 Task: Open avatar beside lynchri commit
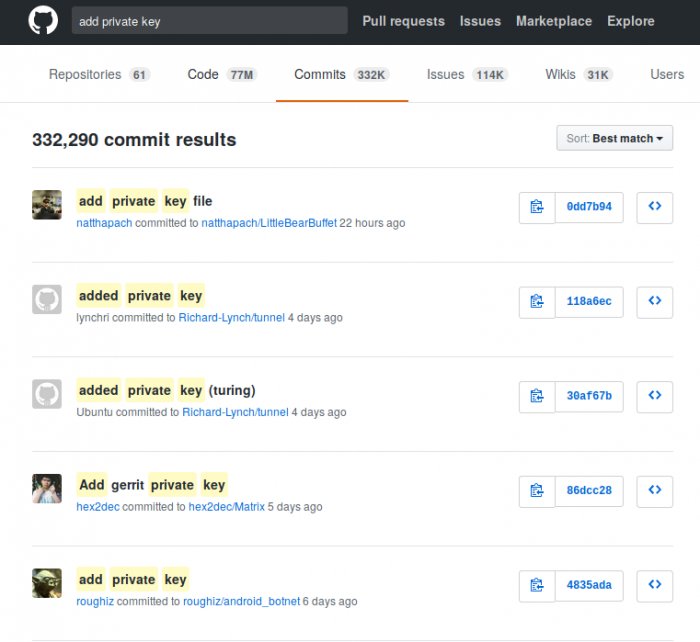(x=47, y=300)
